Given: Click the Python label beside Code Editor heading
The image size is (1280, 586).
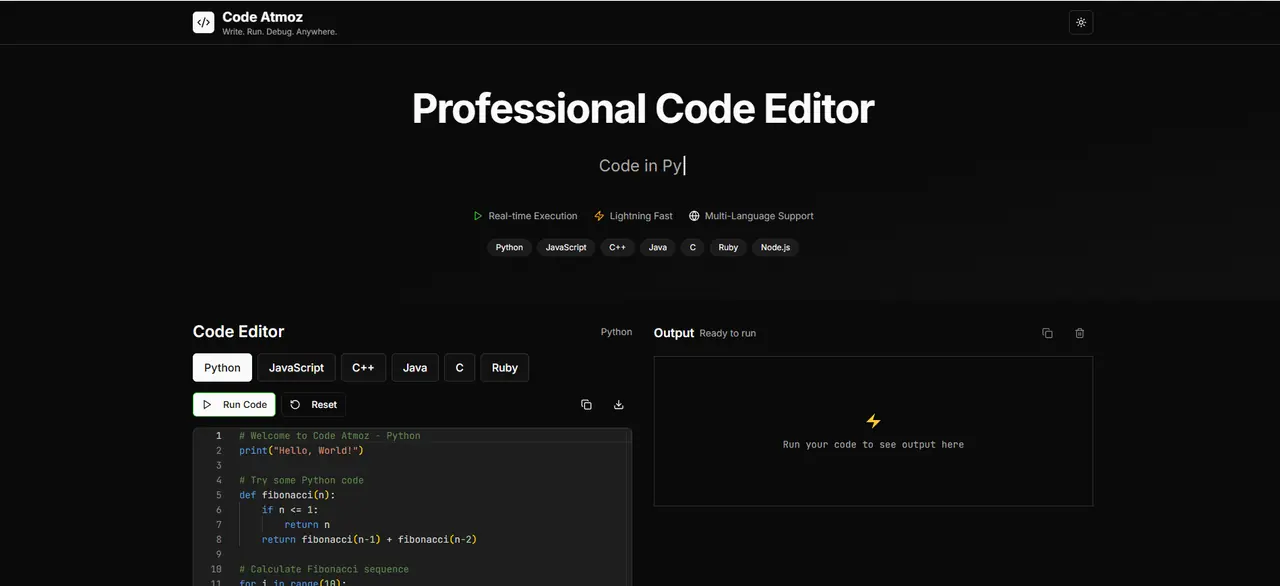Looking at the screenshot, I should click(x=616, y=332).
